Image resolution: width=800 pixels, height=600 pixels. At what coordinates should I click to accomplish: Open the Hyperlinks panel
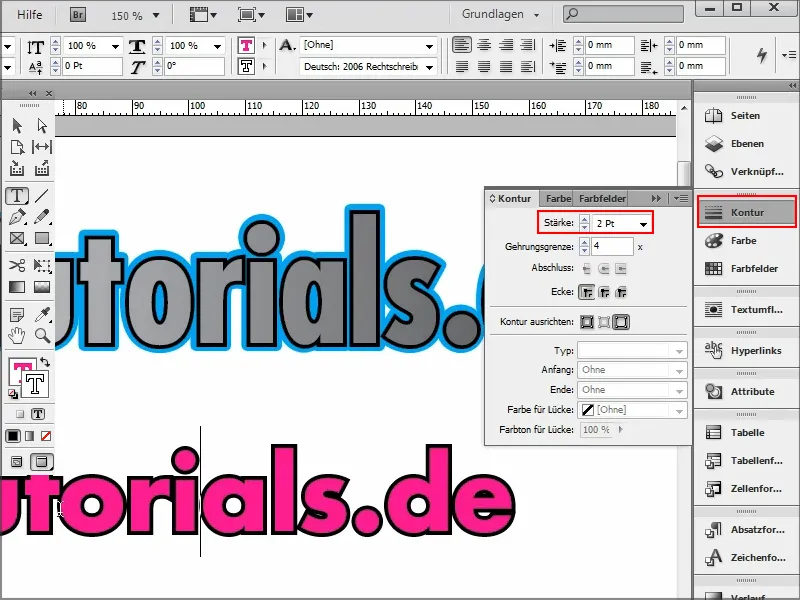746,351
